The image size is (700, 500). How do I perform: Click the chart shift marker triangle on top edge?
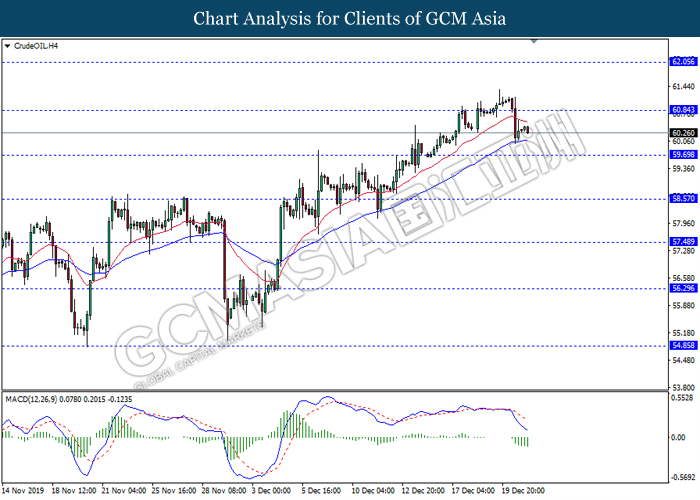coord(533,42)
